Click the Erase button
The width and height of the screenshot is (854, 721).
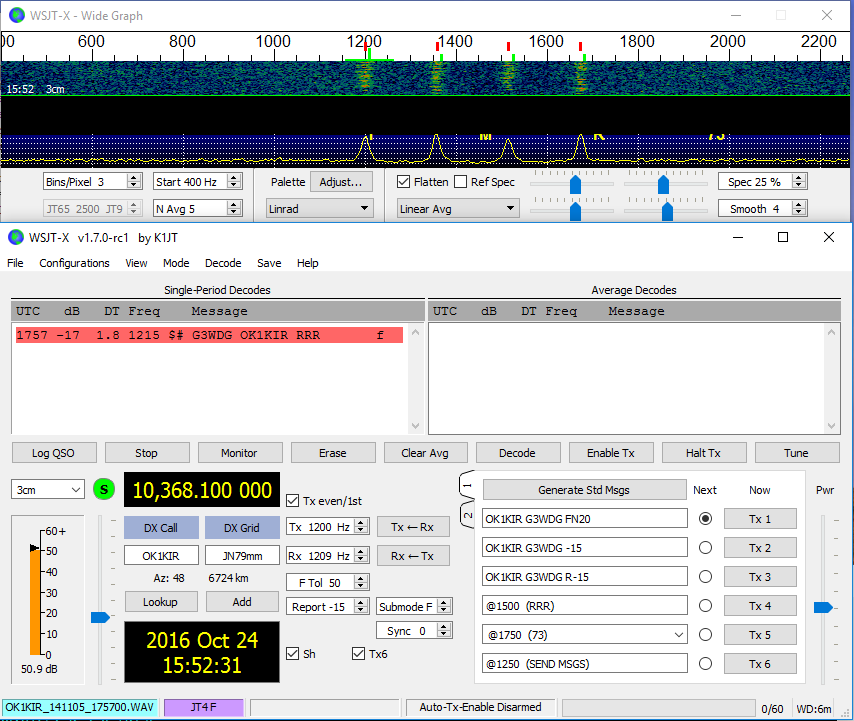(333, 453)
